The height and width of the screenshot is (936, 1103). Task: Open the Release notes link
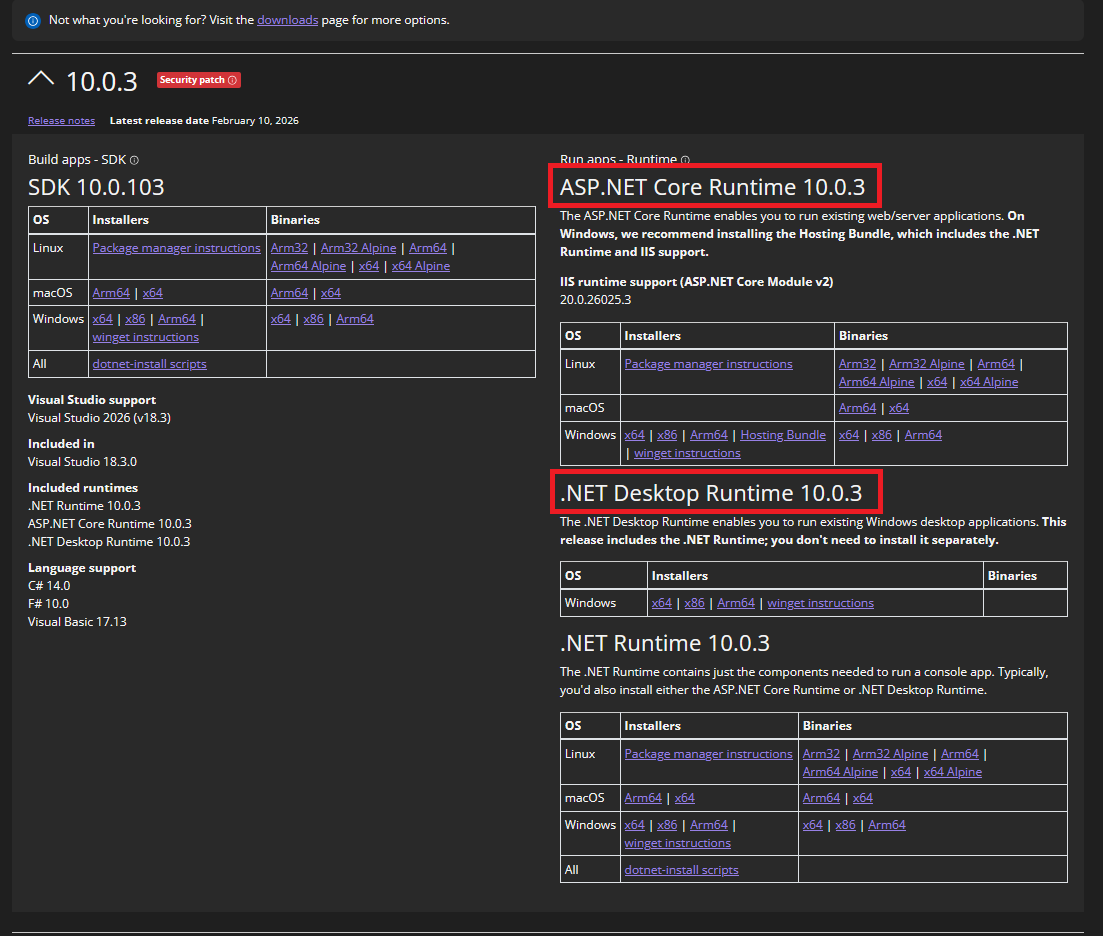[61, 121]
